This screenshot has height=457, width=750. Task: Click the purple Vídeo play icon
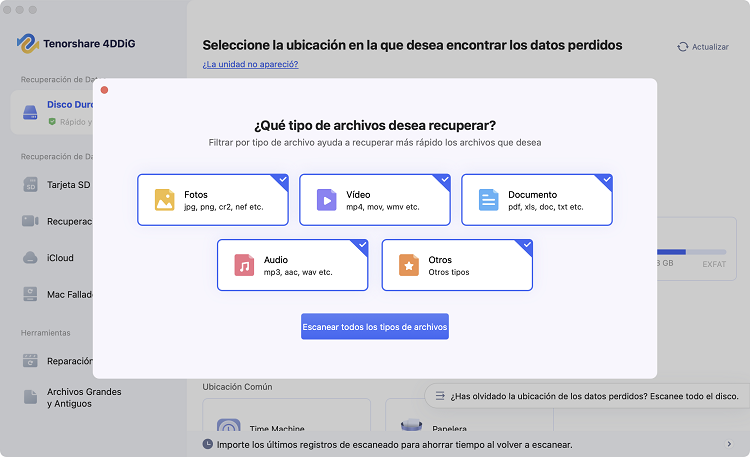tap(327, 200)
